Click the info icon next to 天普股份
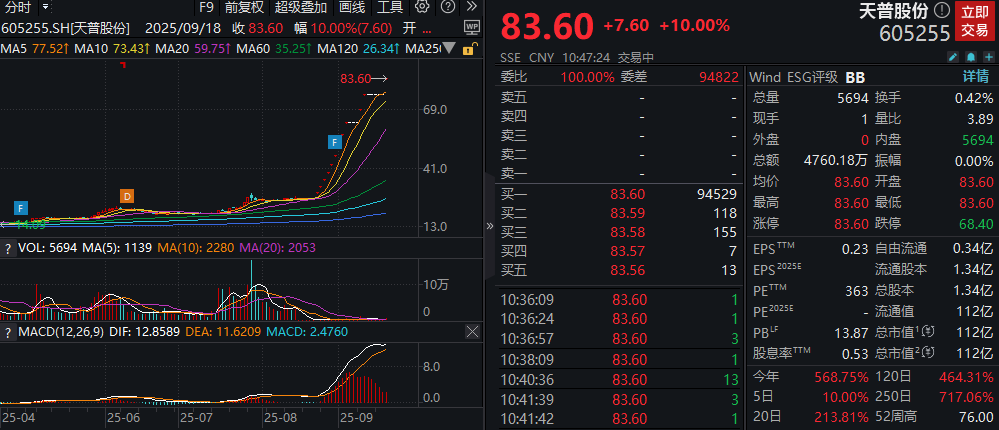 point(943,11)
